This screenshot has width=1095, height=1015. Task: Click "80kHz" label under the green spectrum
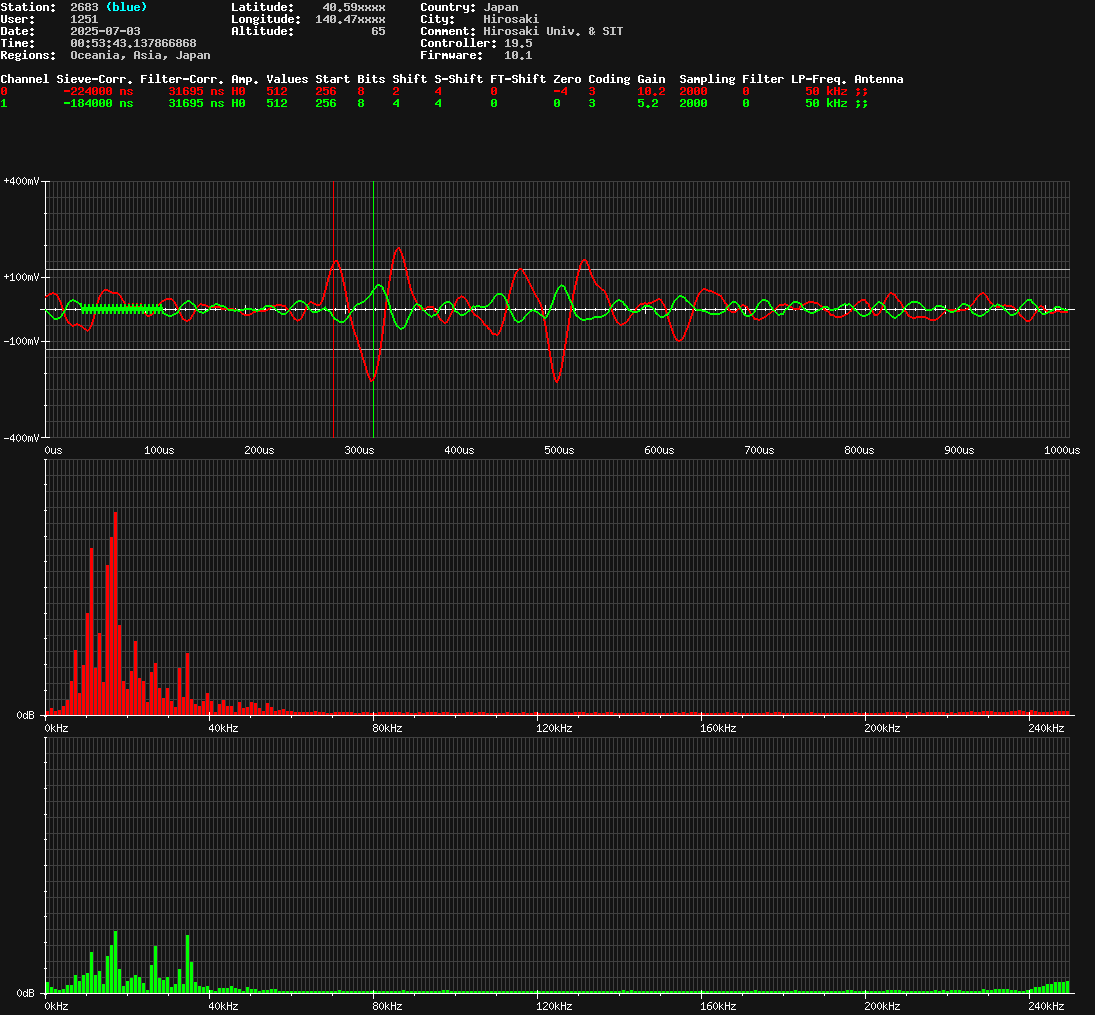pos(387,1007)
